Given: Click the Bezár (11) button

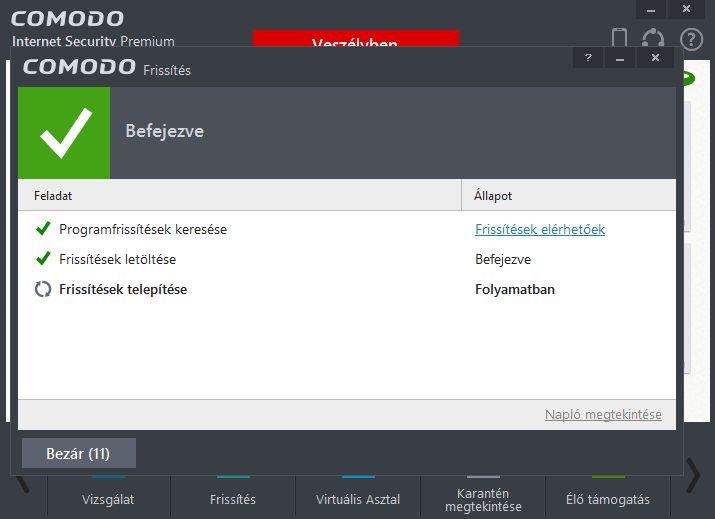Looking at the screenshot, I should 79,453.
